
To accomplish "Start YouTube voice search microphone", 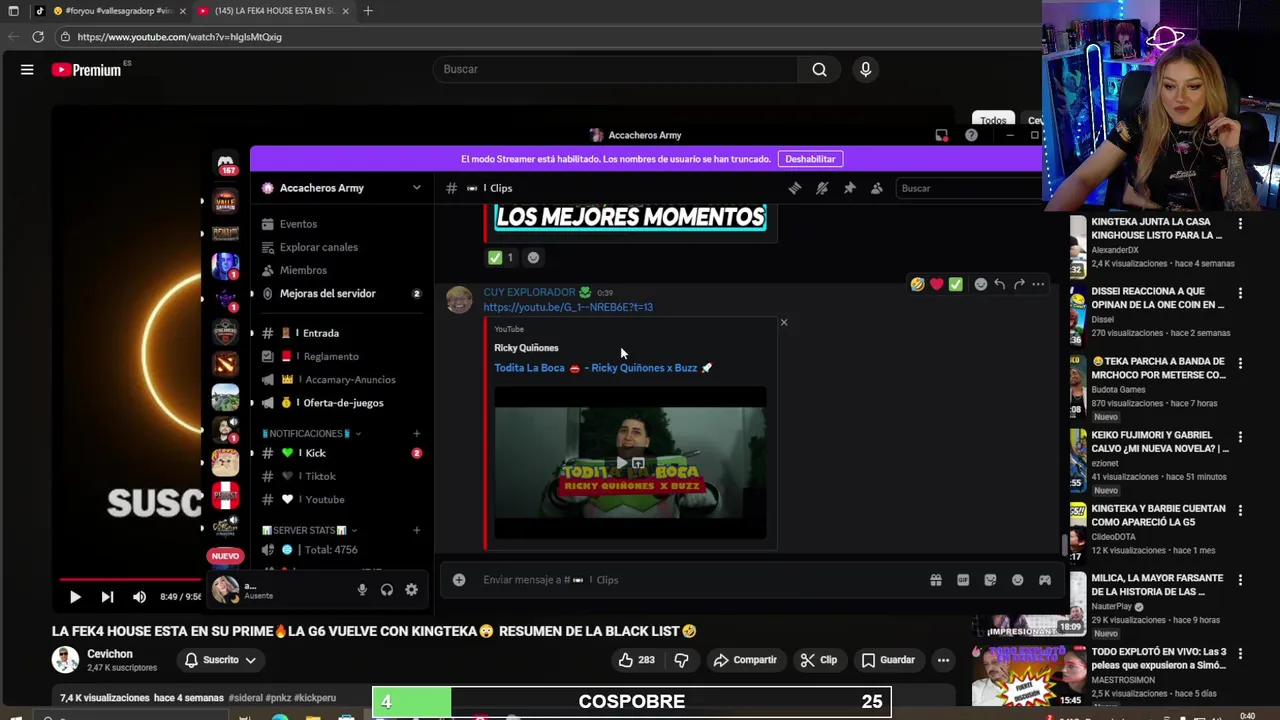I will (866, 69).
